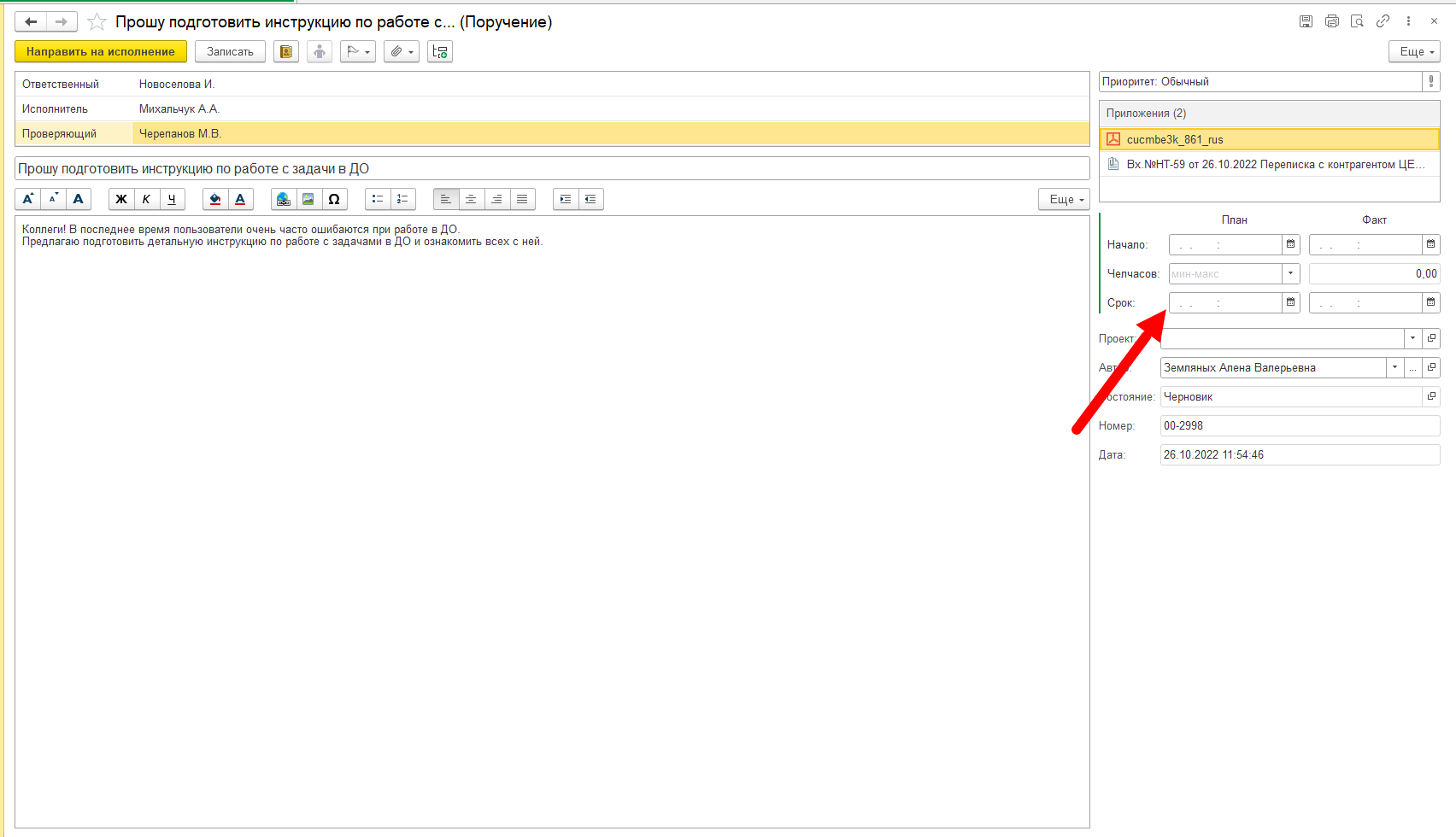The image size is (1456, 837).
Task: Open the top-right Еще menu
Action: 1415,52
